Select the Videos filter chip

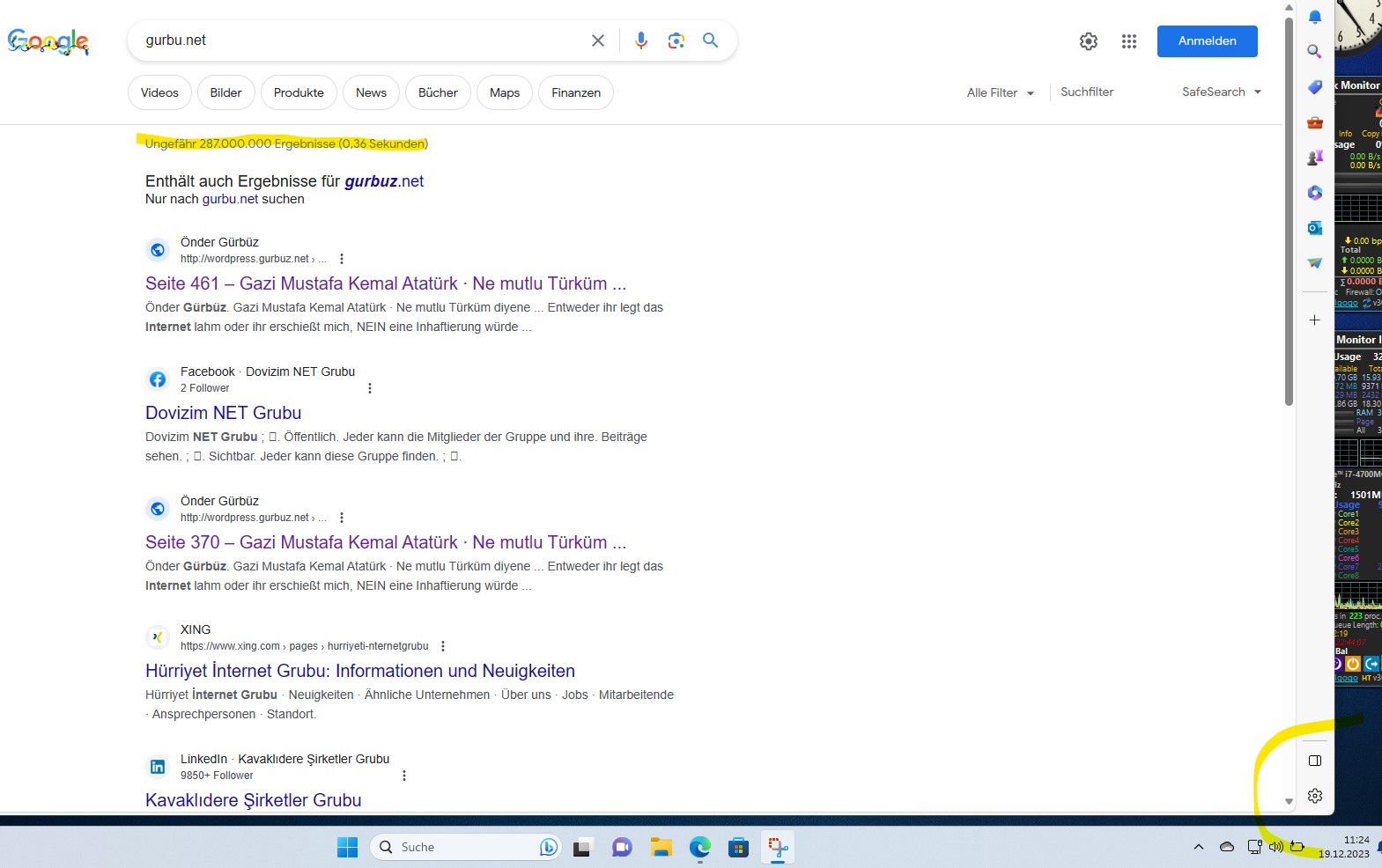[x=159, y=92]
